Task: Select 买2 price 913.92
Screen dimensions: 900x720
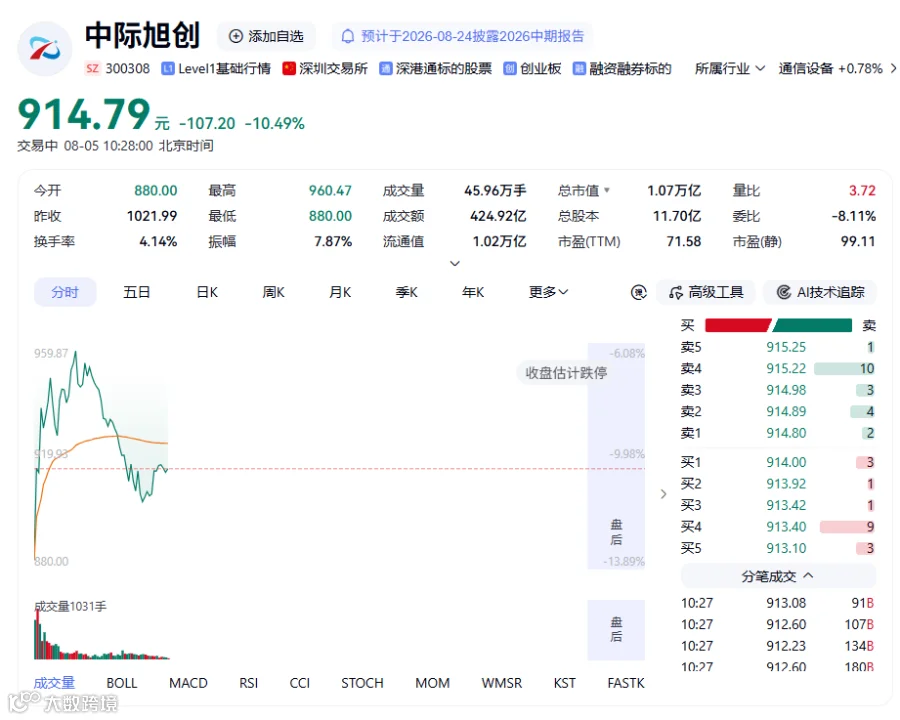Action: [786, 484]
